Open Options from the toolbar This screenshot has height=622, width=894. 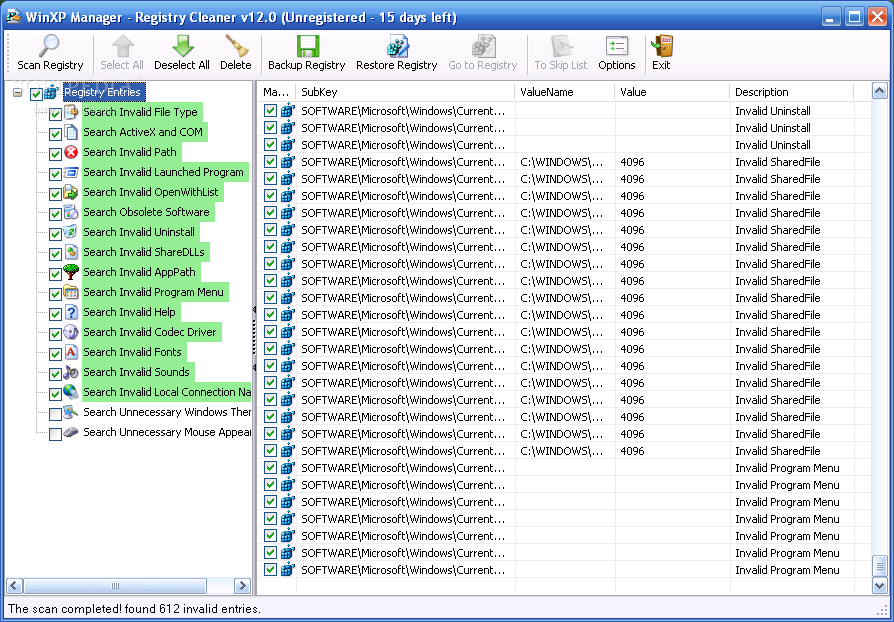(617, 53)
